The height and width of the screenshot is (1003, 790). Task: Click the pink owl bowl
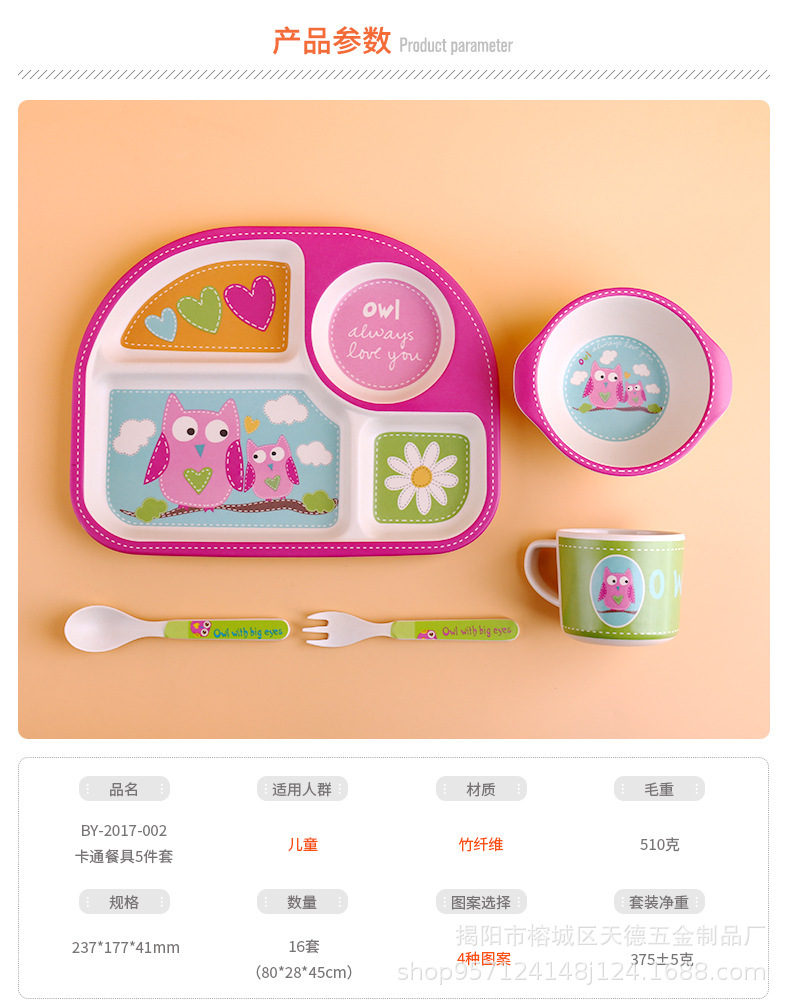623,381
